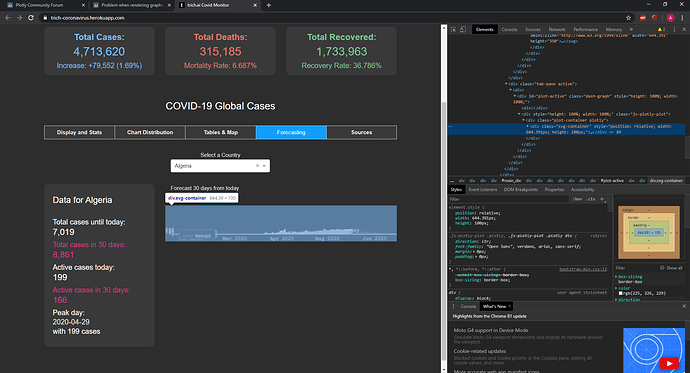Open the DOM Breakpoints sidebar tab

coord(521,190)
